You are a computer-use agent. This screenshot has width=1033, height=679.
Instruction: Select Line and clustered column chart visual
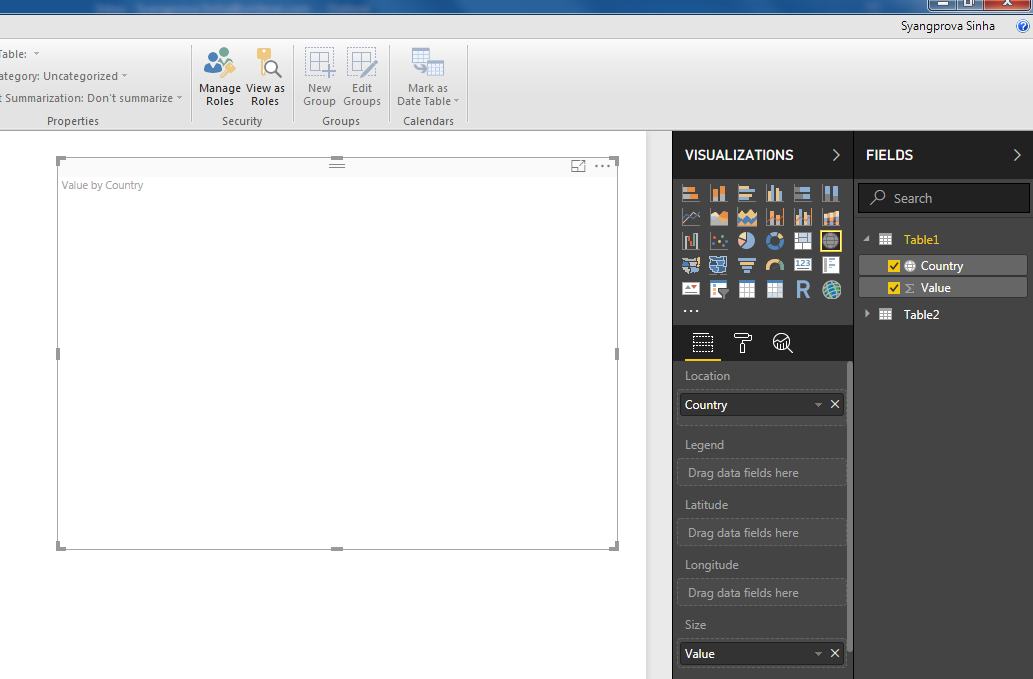pyautogui.click(x=802, y=217)
